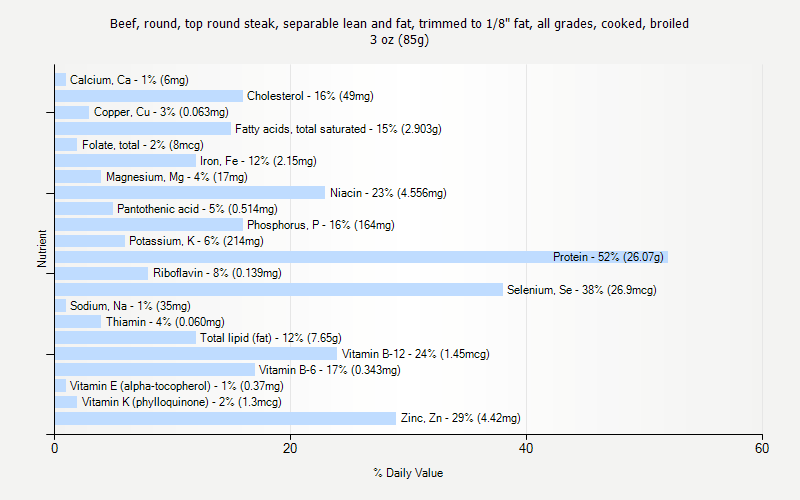The image size is (800, 500).
Task: Select the Vitamin B-12 24% bar
Action: click(195, 354)
